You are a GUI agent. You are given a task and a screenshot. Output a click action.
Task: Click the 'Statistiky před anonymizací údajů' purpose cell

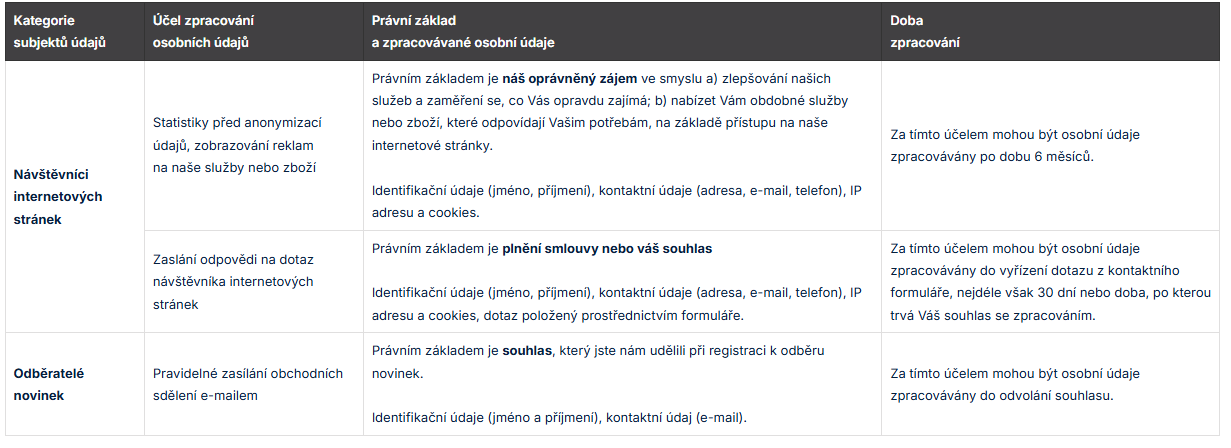[237, 145]
